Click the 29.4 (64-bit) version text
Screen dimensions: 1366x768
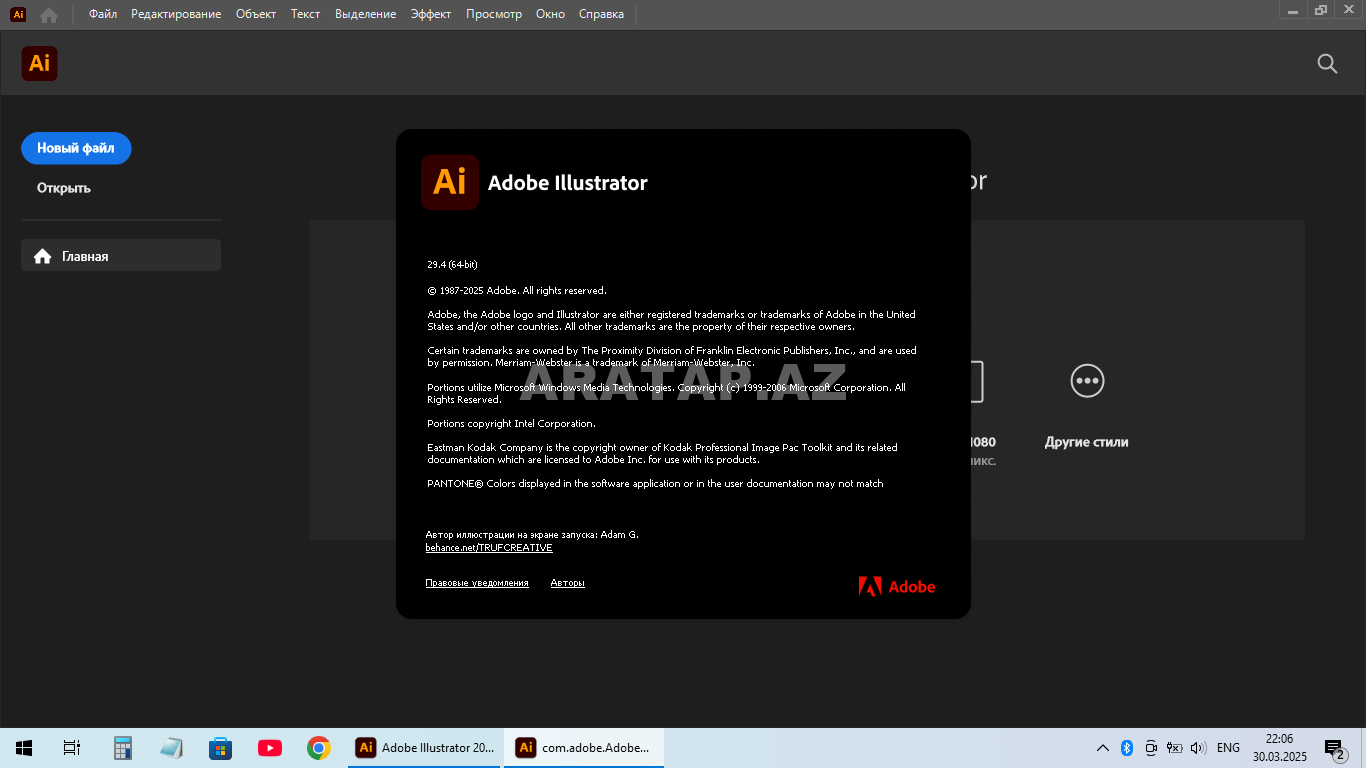[452, 265]
